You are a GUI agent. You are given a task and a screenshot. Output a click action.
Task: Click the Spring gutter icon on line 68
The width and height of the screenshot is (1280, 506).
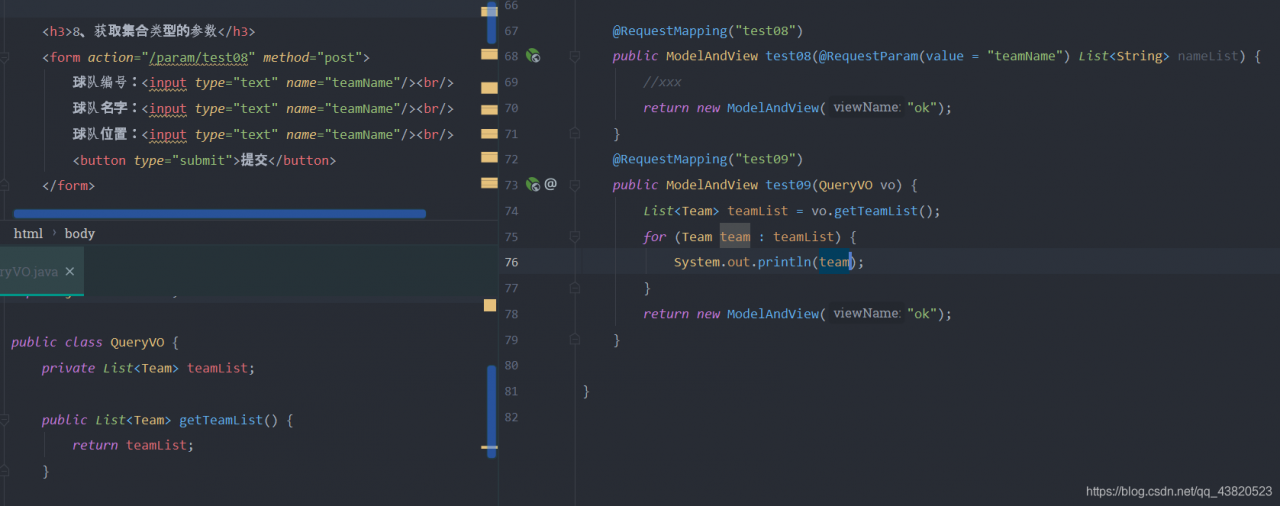533,56
